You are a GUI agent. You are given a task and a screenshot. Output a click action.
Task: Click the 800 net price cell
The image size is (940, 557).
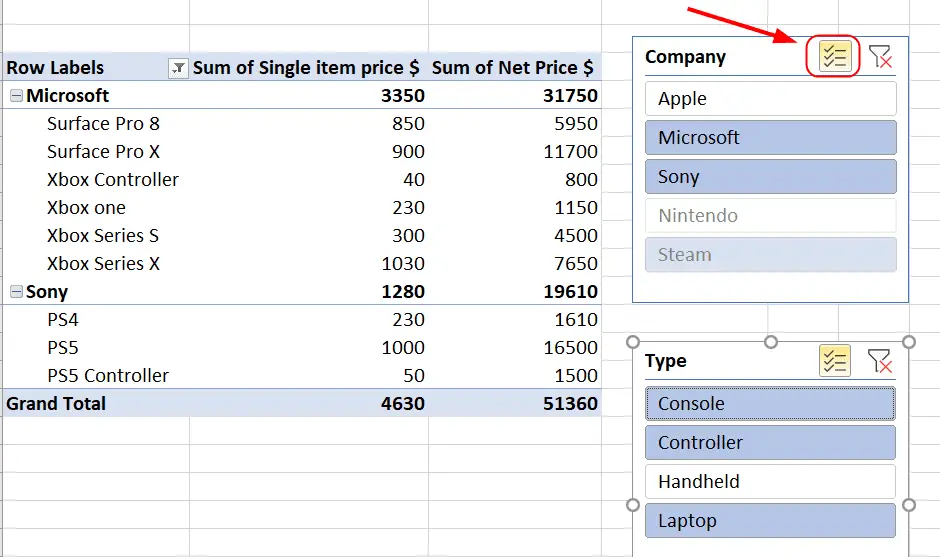click(x=581, y=179)
